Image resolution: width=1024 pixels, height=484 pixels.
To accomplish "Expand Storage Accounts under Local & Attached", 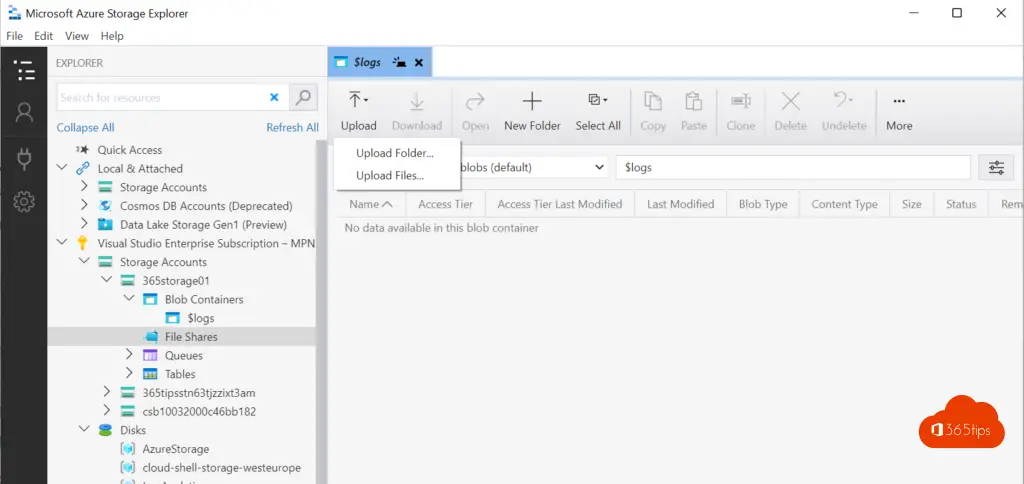I will pos(84,187).
